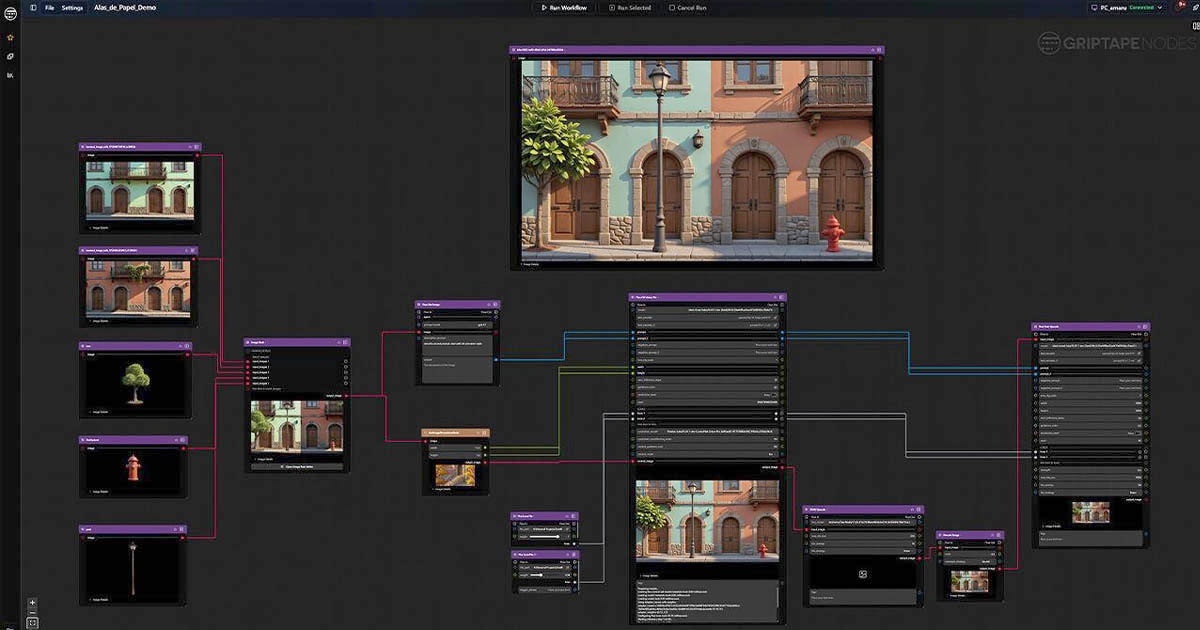Click the Run Workflow button
The height and width of the screenshot is (630, 1200).
pos(564,7)
